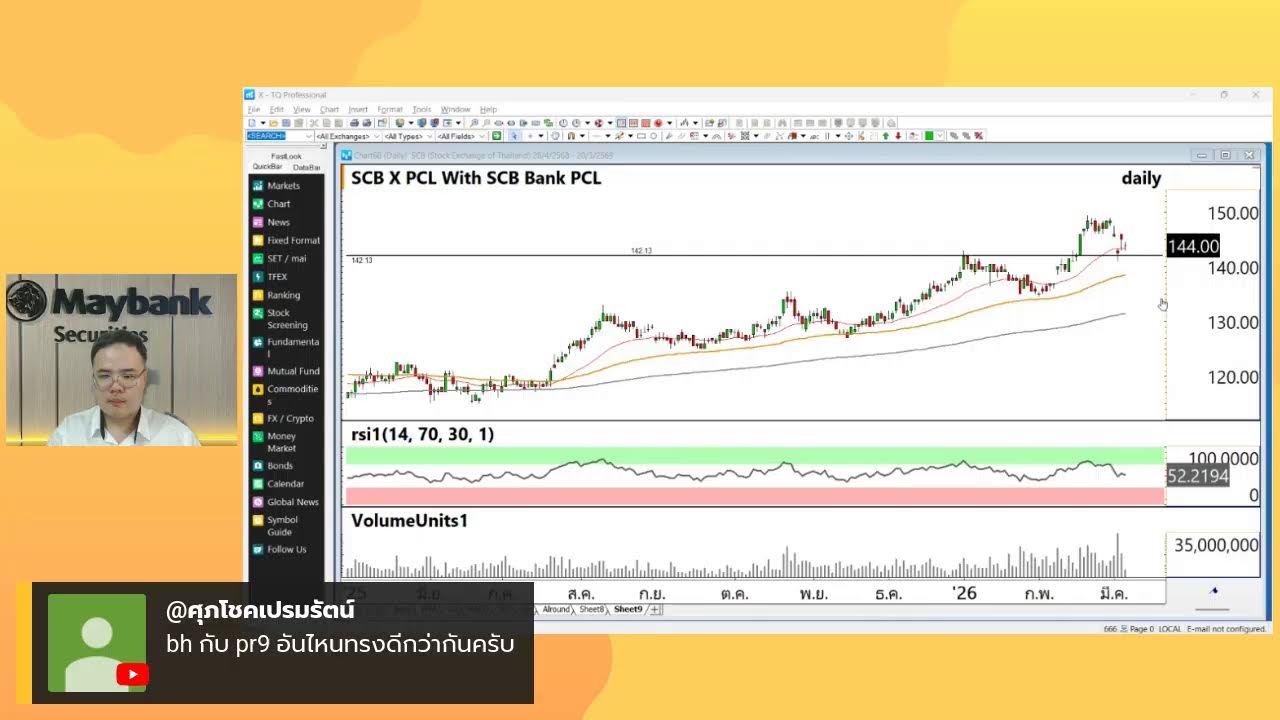Open the All Exchanges dropdown
Image resolution: width=1280 pixels, height=720 pixels.
point(348,136)
